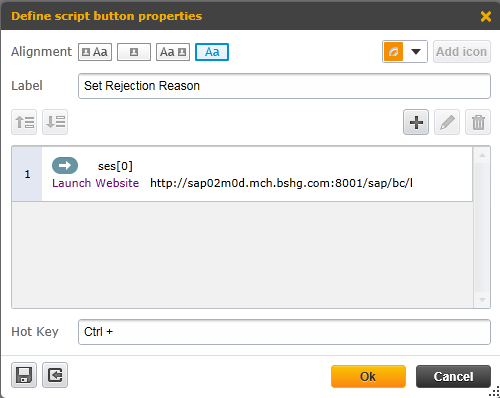Move selected script step down

pyautogui.click(x=55, y=122)
